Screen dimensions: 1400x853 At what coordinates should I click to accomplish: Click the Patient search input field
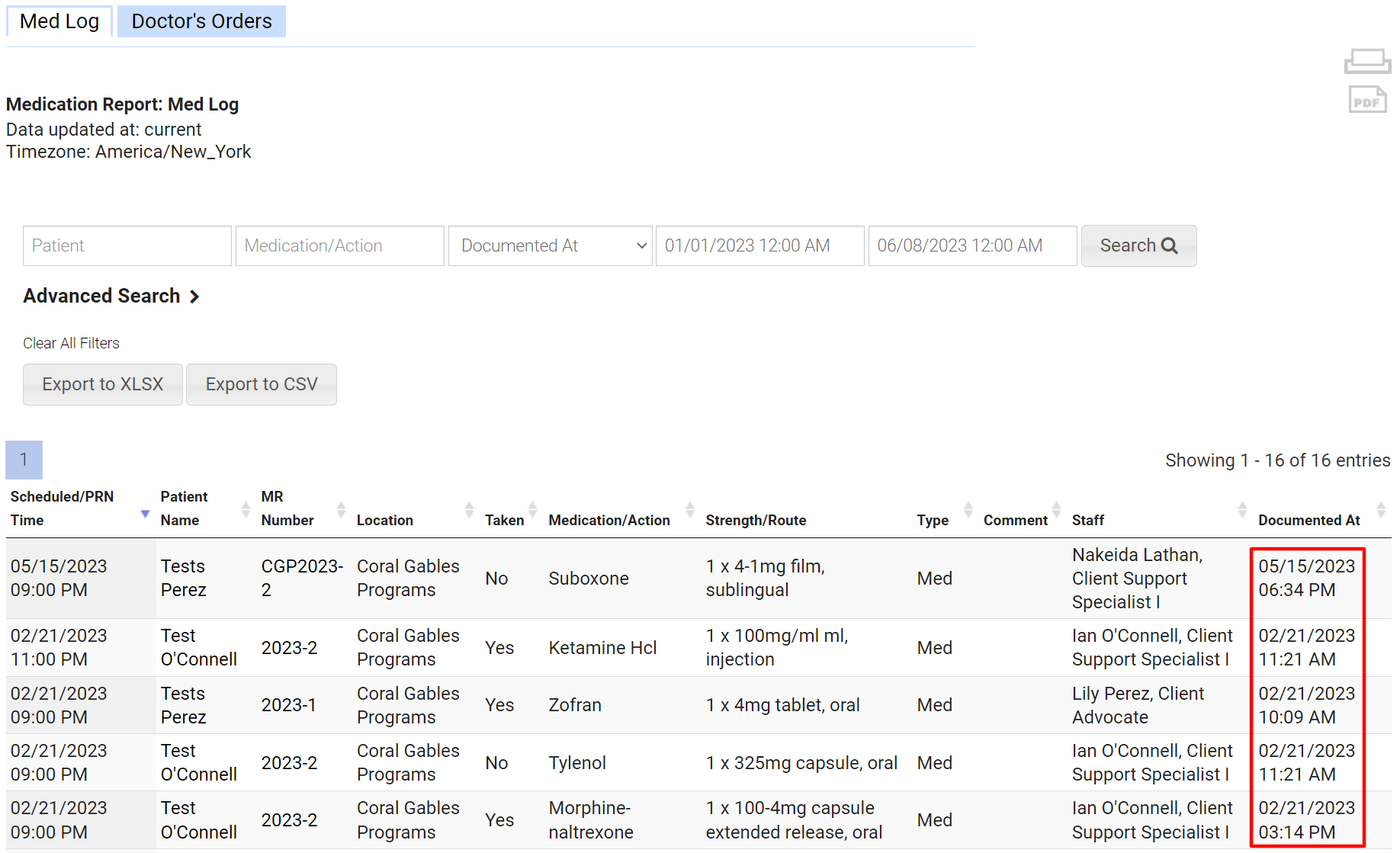click(x=127, y=245)
